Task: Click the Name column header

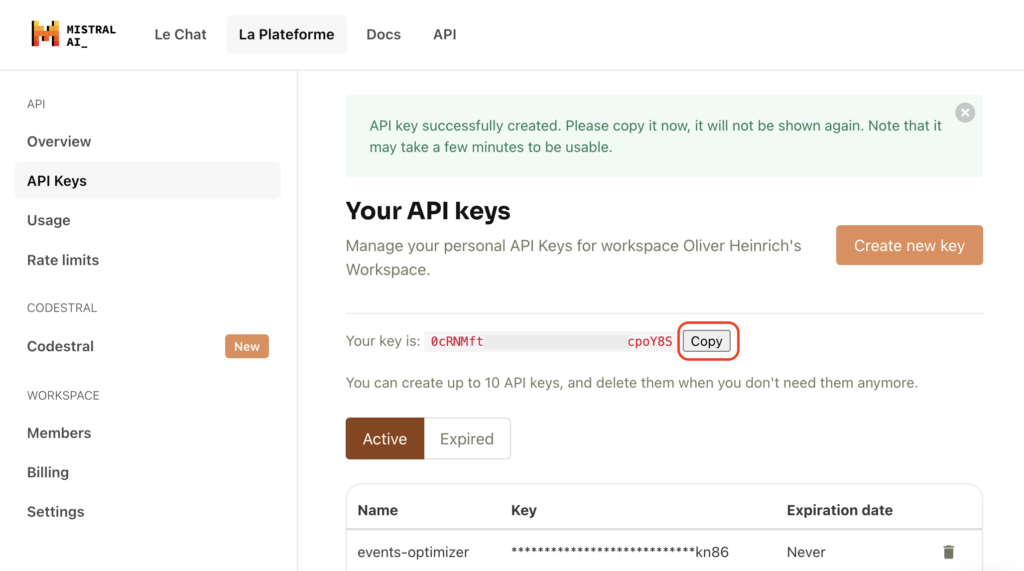Action: point(377,510)
